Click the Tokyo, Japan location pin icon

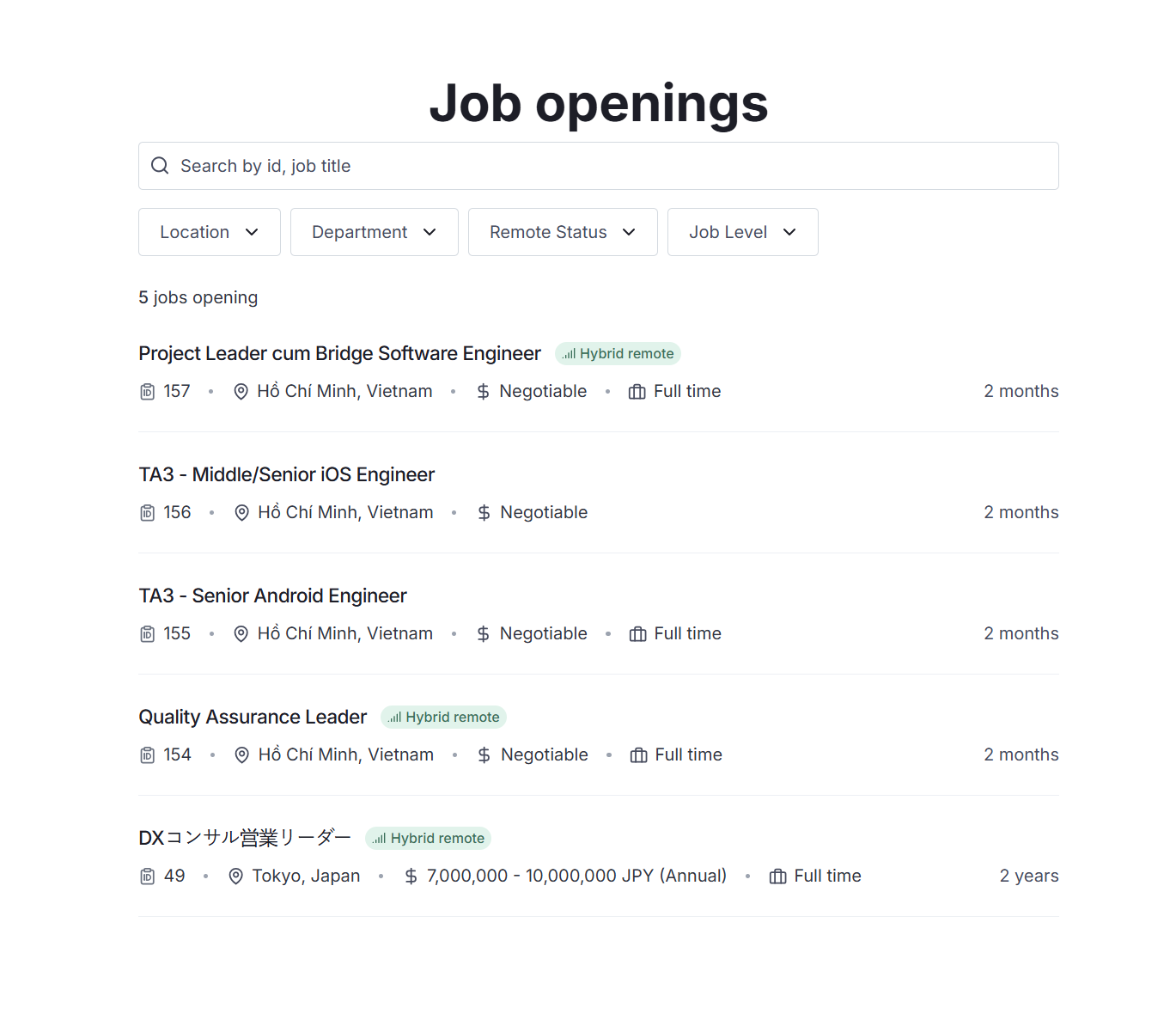coord(235,877)
